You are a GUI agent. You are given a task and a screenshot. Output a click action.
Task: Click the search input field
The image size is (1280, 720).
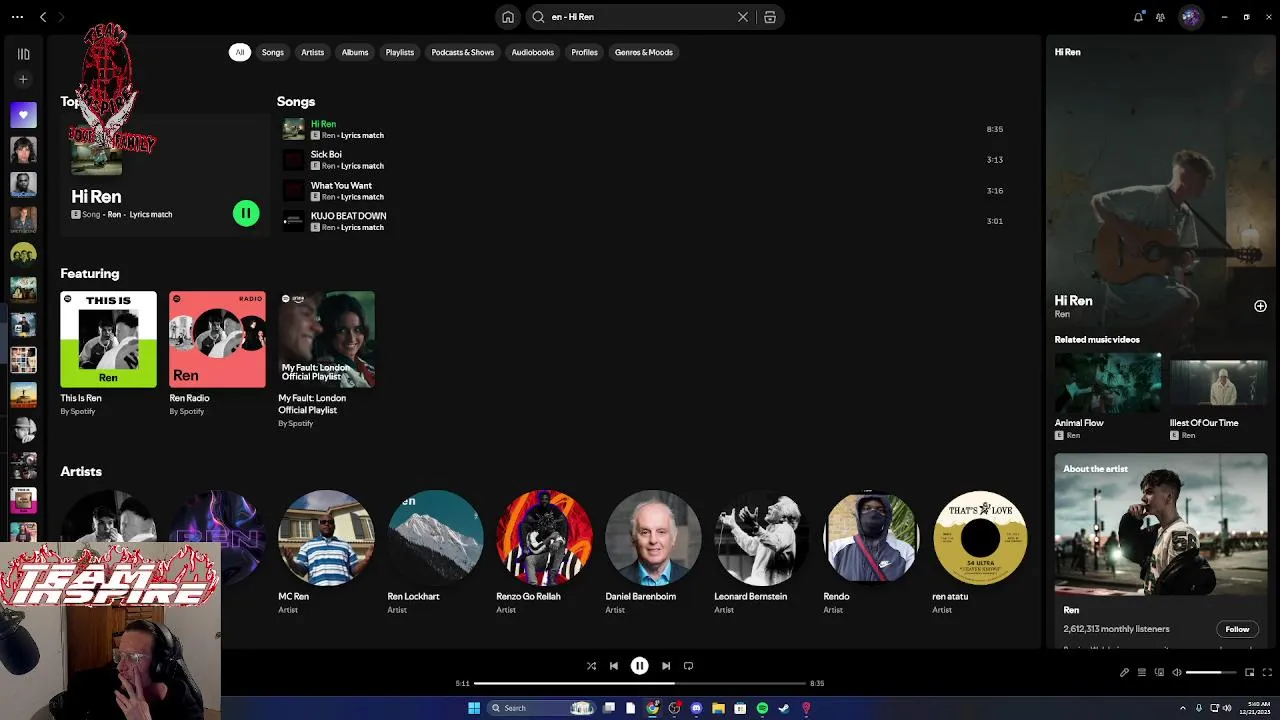[640, 17]
